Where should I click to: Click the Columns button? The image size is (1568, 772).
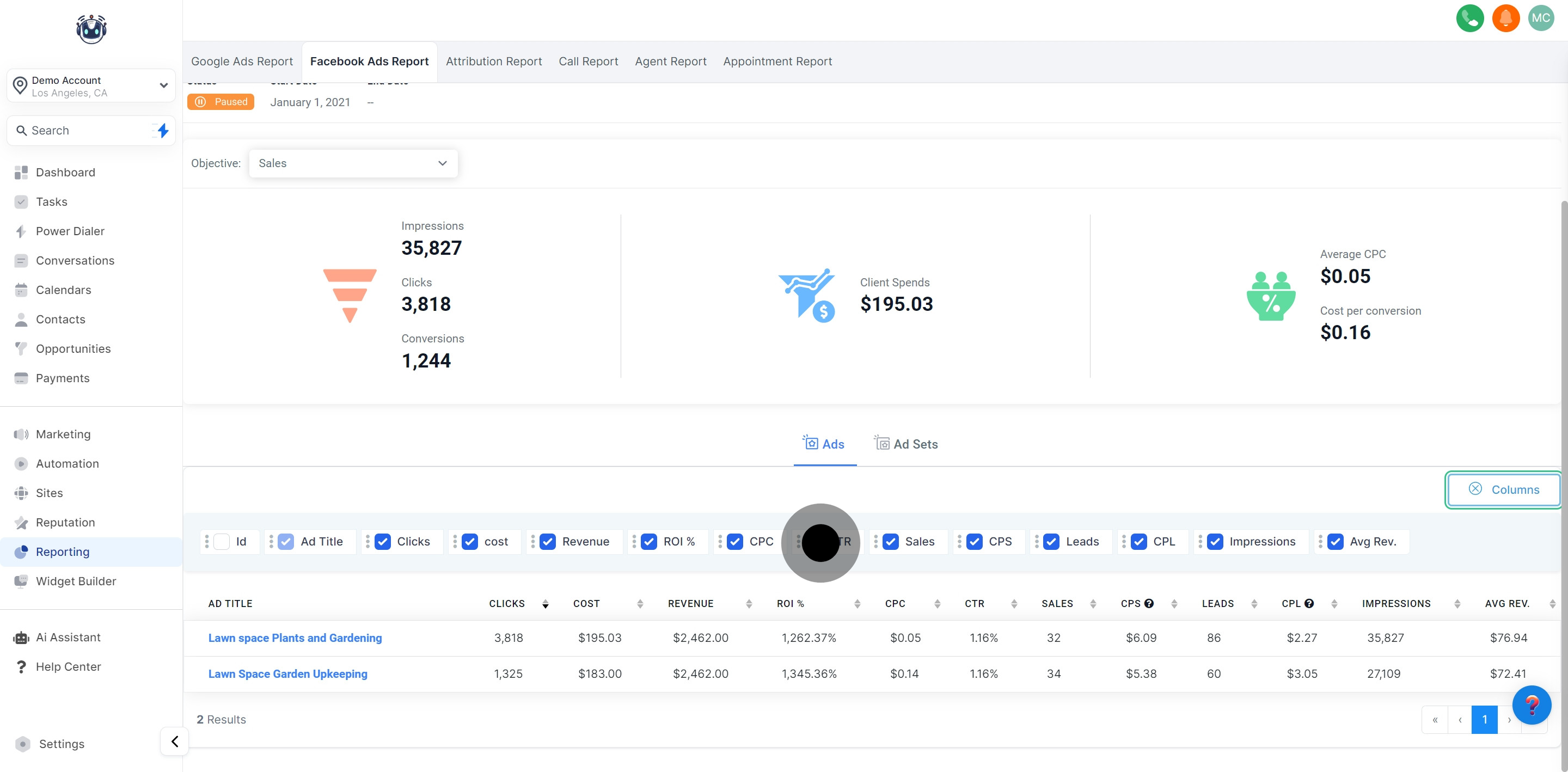[1502, 489]
